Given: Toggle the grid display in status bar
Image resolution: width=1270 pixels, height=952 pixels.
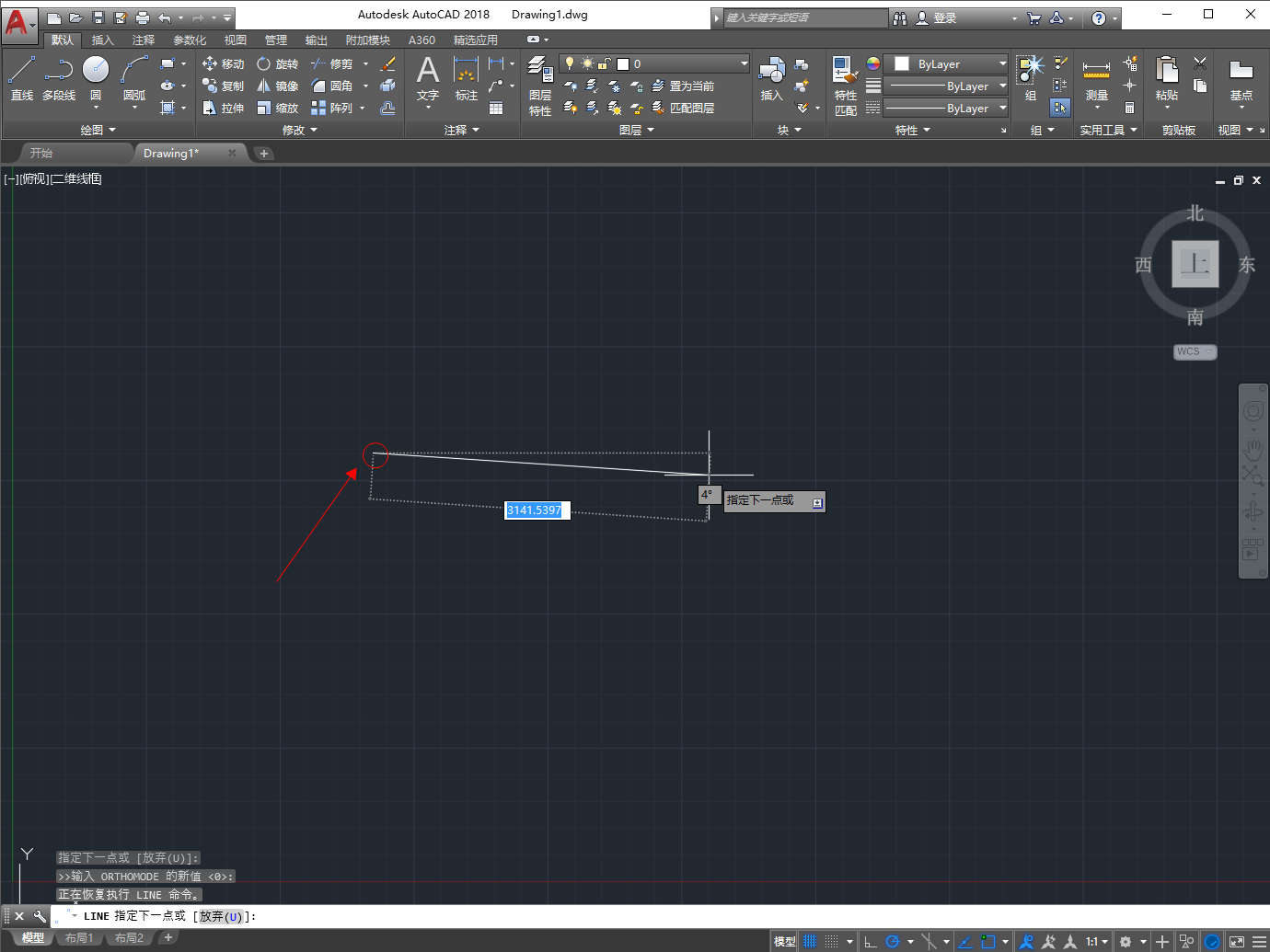Looking at the screenshot, I should pyautogui.click(x=810, y=941).
